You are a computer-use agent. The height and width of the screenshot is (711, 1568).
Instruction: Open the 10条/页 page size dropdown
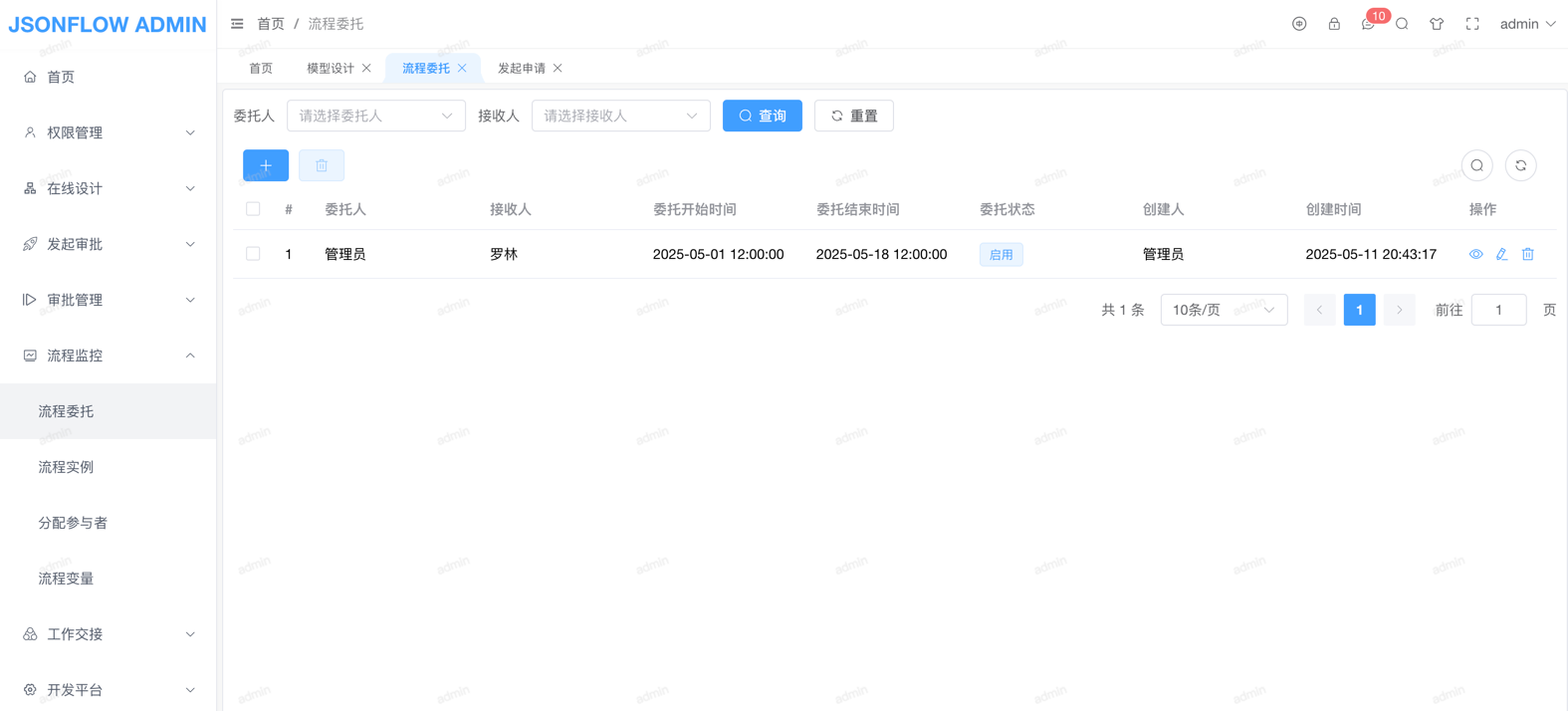pos(1223,310)
